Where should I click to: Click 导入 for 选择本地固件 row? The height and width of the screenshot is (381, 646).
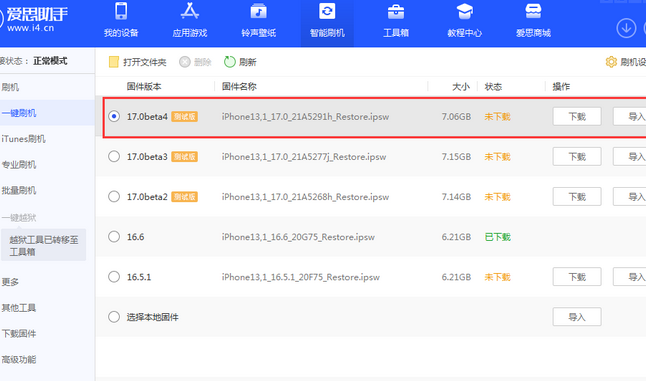577,317
